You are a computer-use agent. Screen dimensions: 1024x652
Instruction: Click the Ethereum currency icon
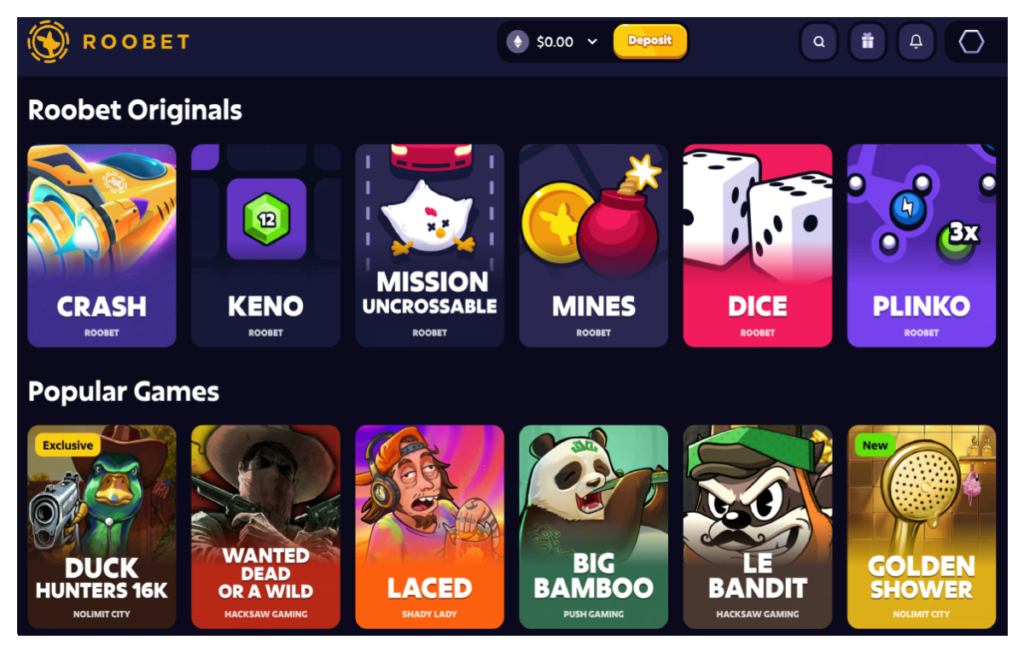(x=518, y=42)
